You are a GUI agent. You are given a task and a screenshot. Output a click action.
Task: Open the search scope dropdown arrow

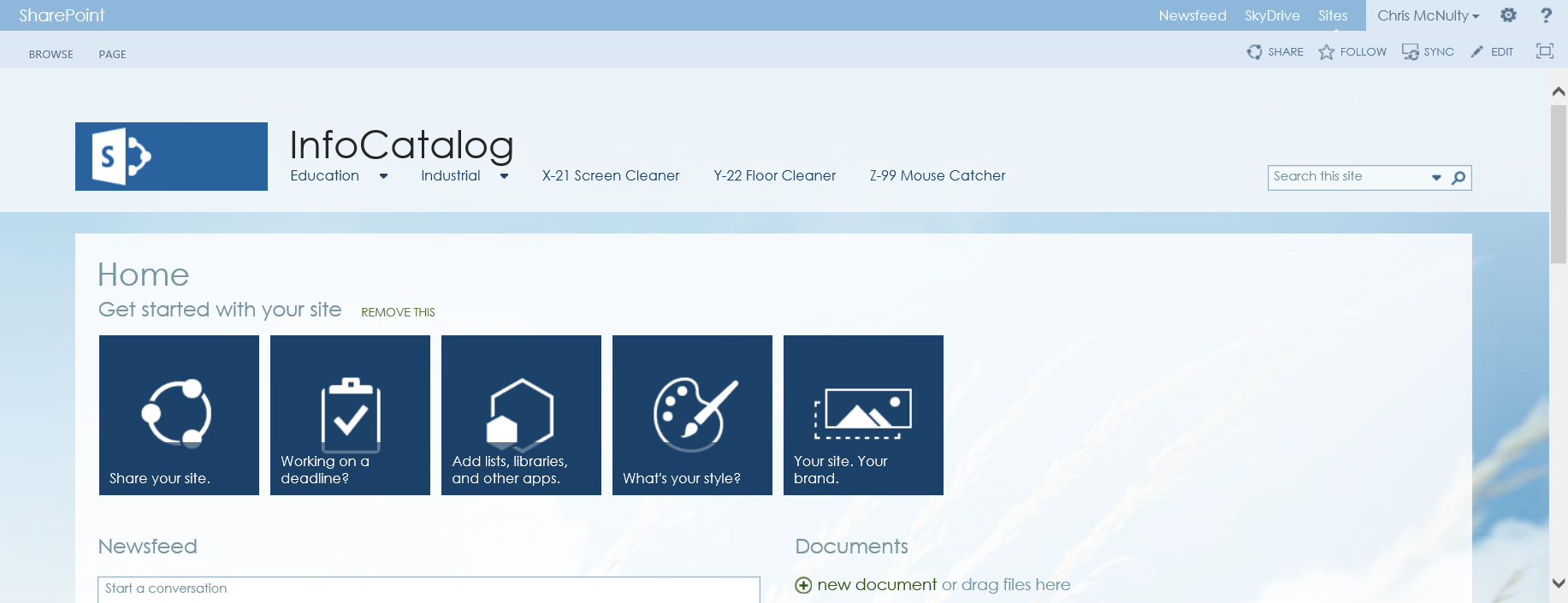click(x=1436, y=177)
